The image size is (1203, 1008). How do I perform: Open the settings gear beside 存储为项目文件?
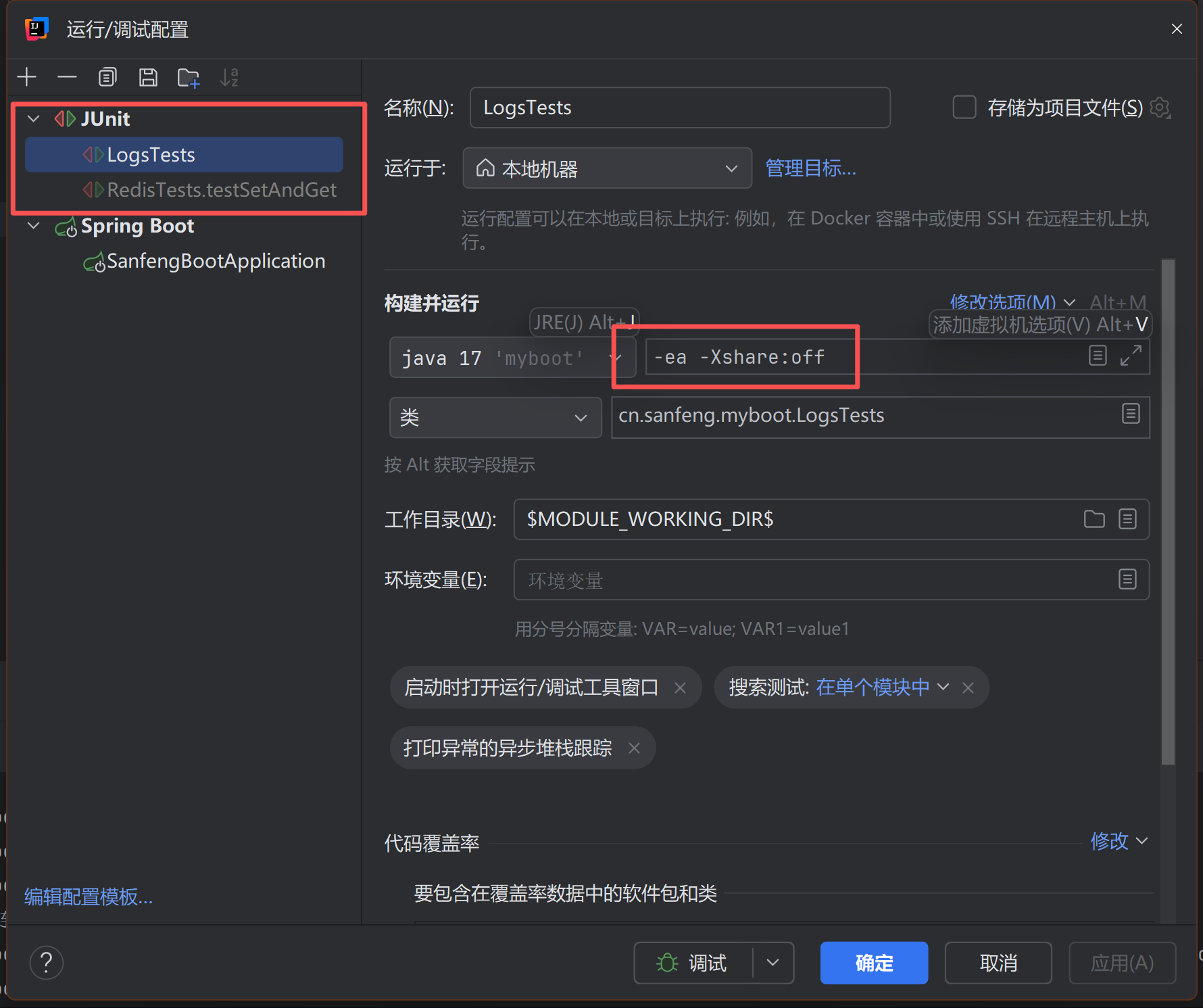[x=1160, y=107]
